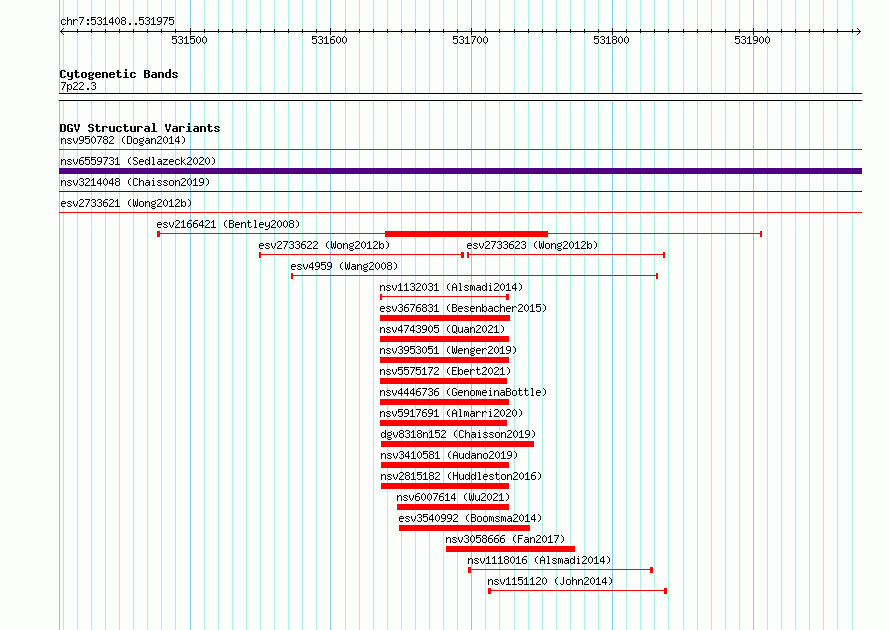The height and width of the screenshot is (630, 890).
Task: Open esv2733621 (Wong2012b) variant label
Action: [126, 203]
